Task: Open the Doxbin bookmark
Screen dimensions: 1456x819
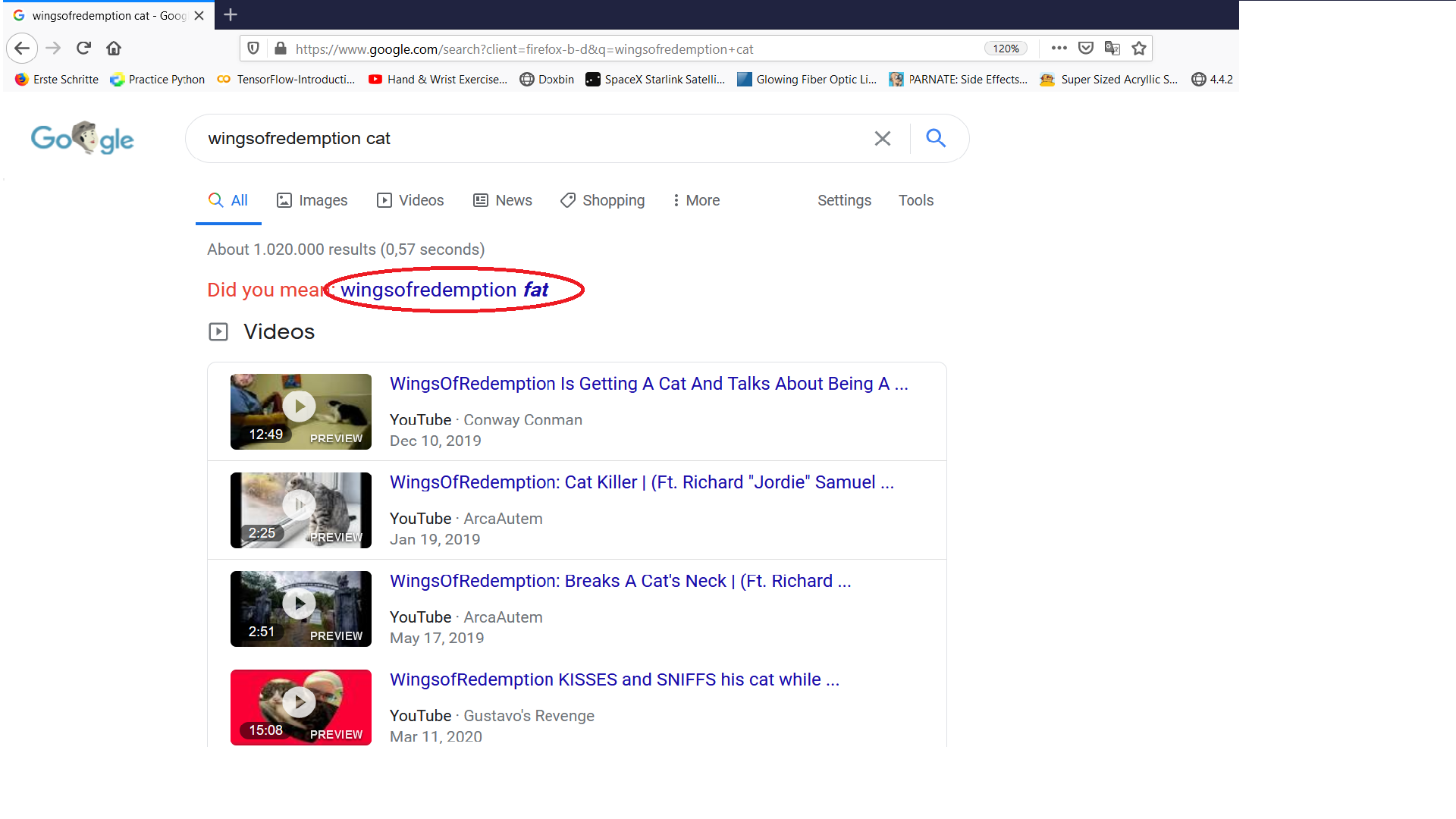Action: click(547, 79)
